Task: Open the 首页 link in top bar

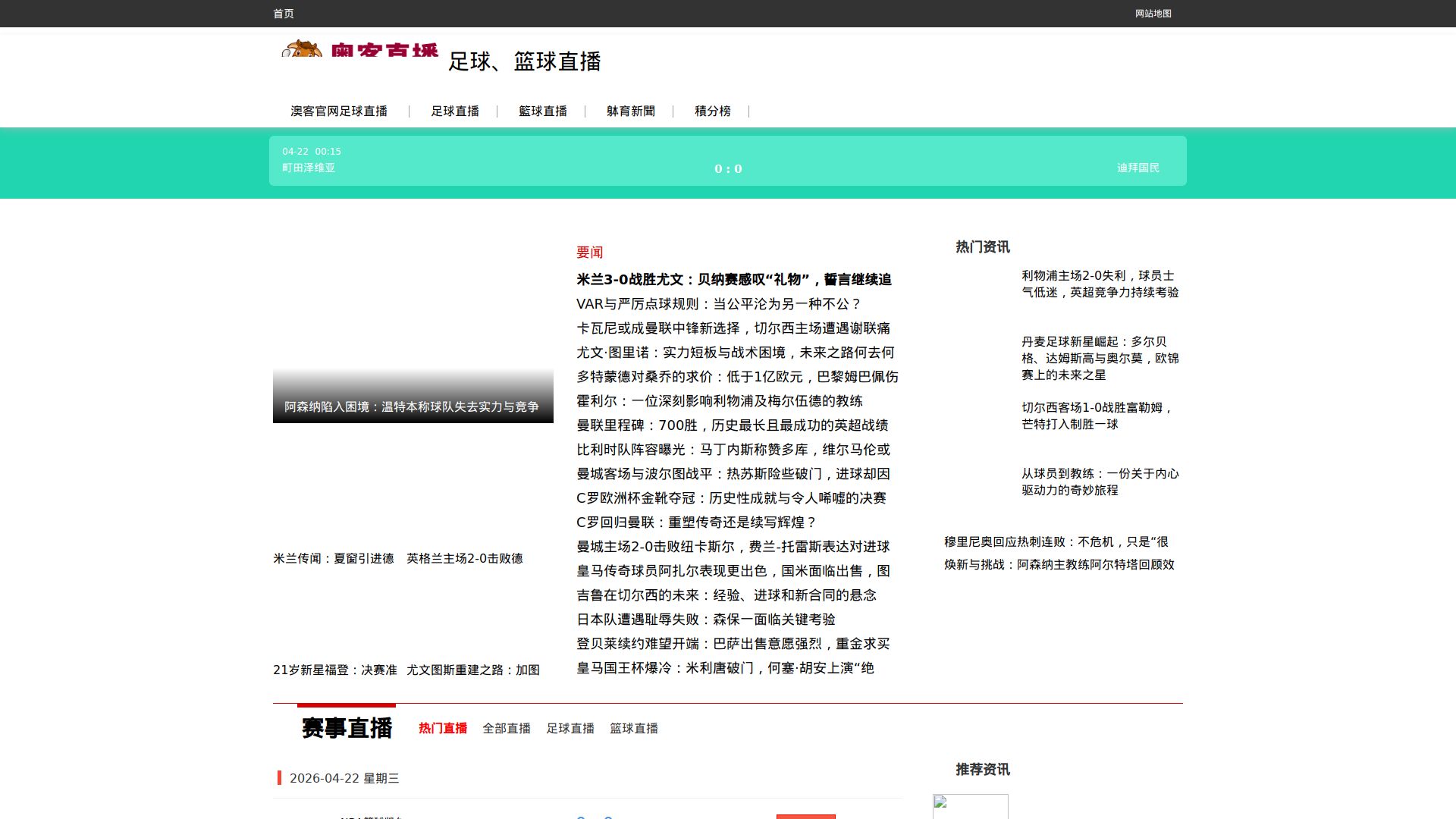Action: (284, 14)
